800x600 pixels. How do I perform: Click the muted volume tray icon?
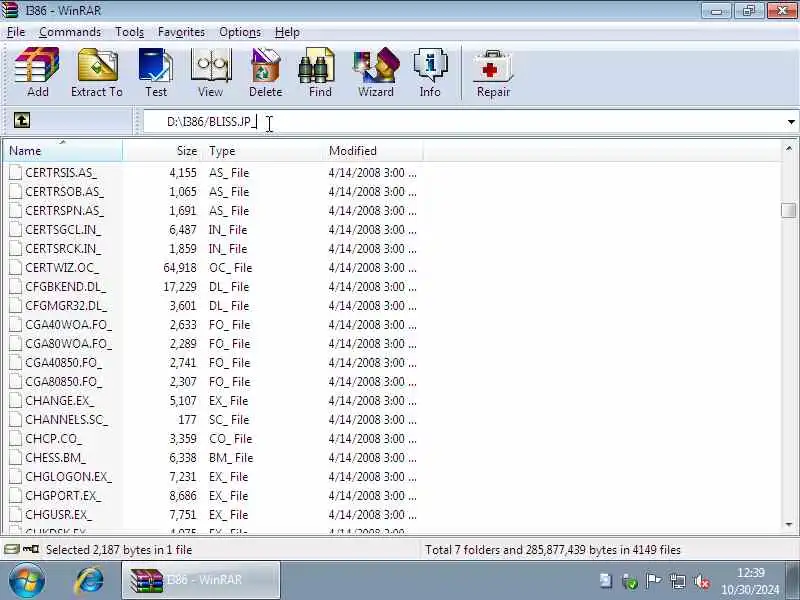click(702, 581)
